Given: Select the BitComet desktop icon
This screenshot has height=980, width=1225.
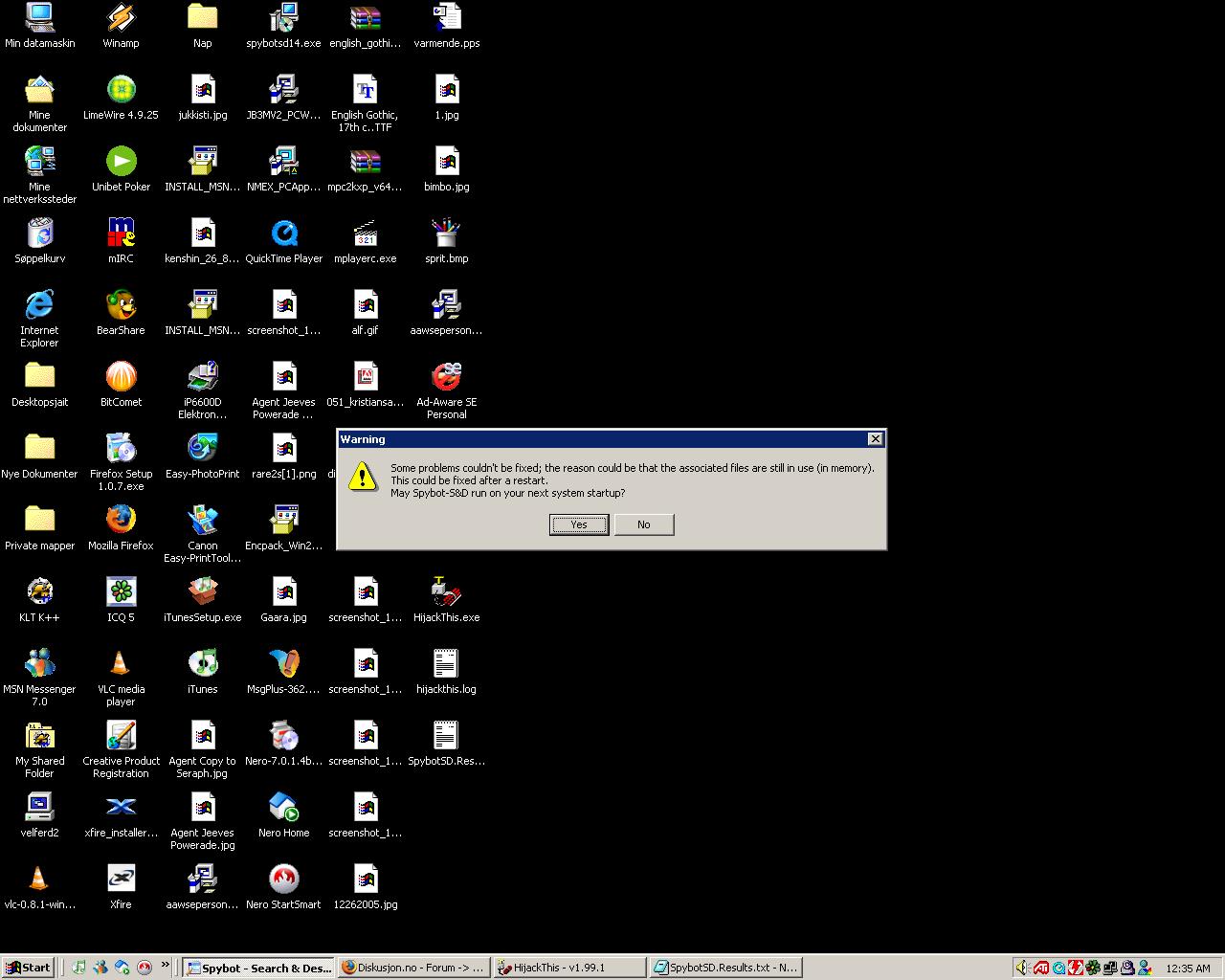Looking at the screenshot, I should [x=121, y=385].
